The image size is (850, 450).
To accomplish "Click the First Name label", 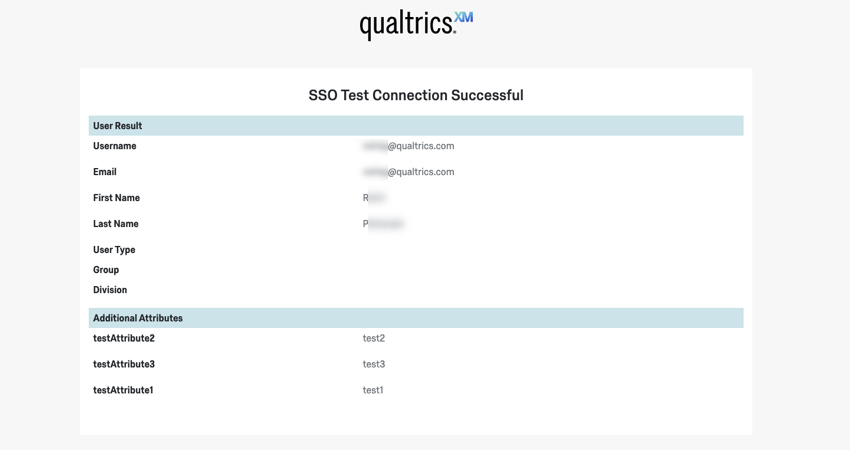I will click(117, 198).
